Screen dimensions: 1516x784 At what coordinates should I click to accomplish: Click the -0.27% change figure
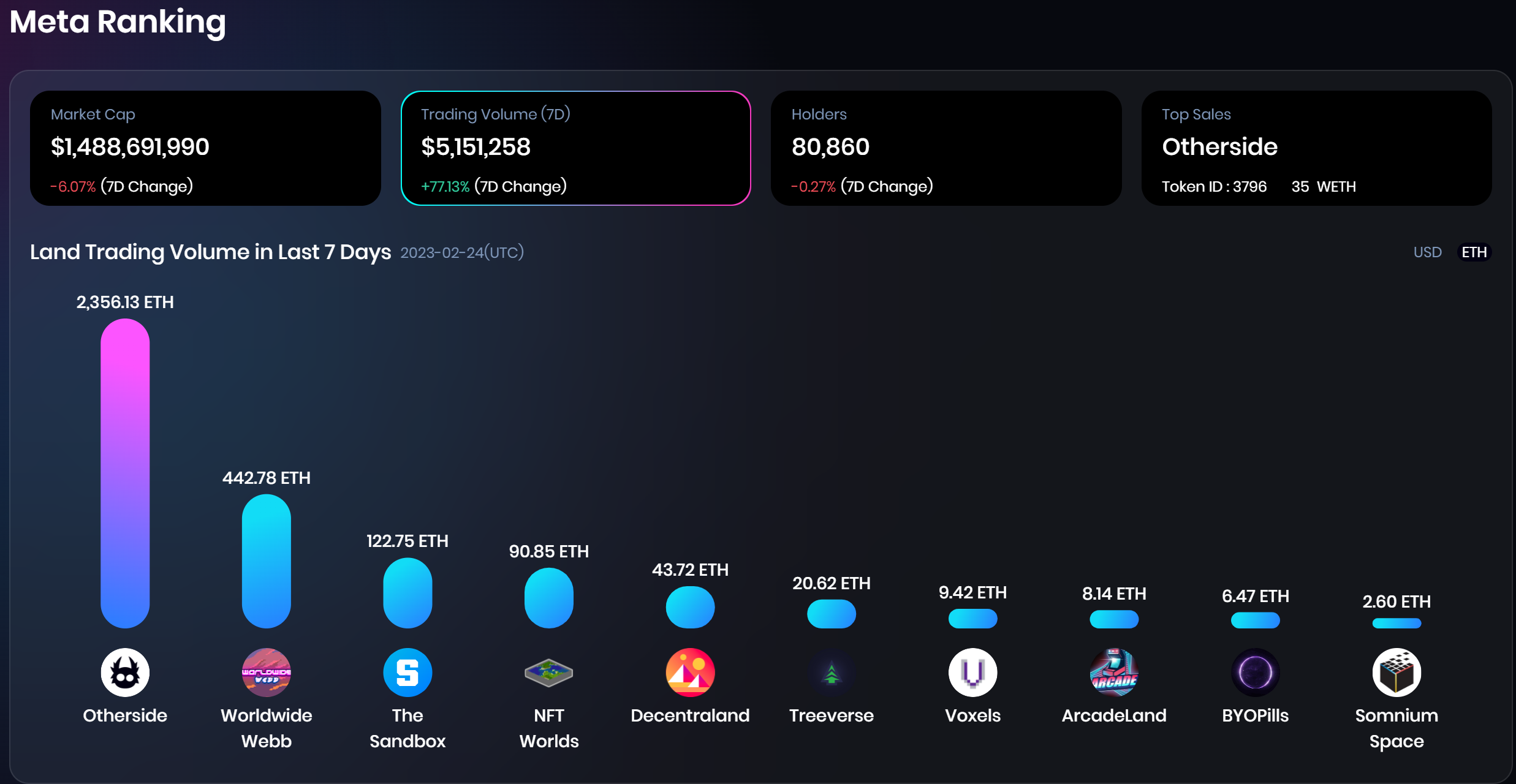(x=813, y=186)
